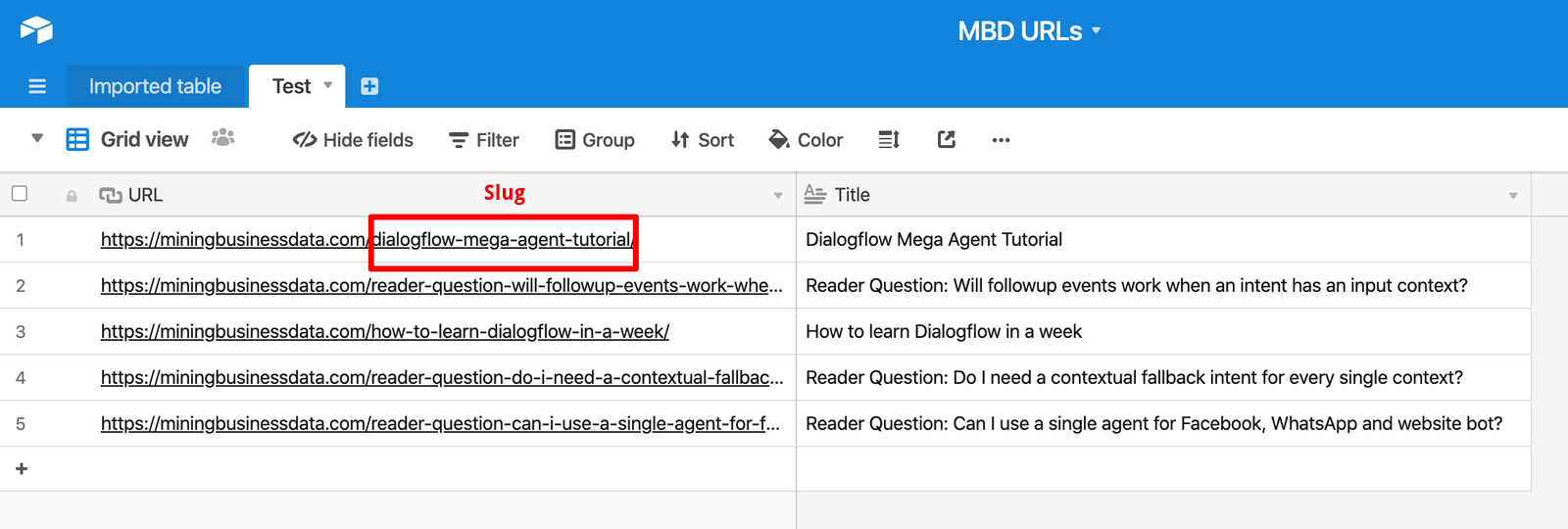This screenshot has width=1568, height=529.
Task: Click row number 3
Action: pos(21,332)
